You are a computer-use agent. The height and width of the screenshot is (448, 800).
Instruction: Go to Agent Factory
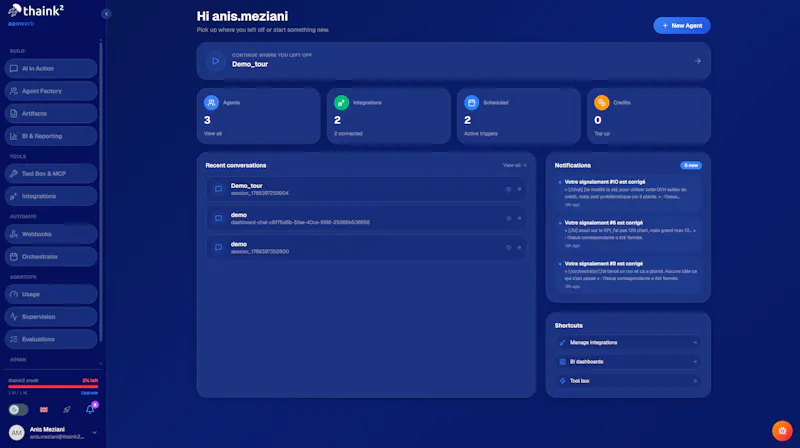pyautogui.click(x=51, y=91)
